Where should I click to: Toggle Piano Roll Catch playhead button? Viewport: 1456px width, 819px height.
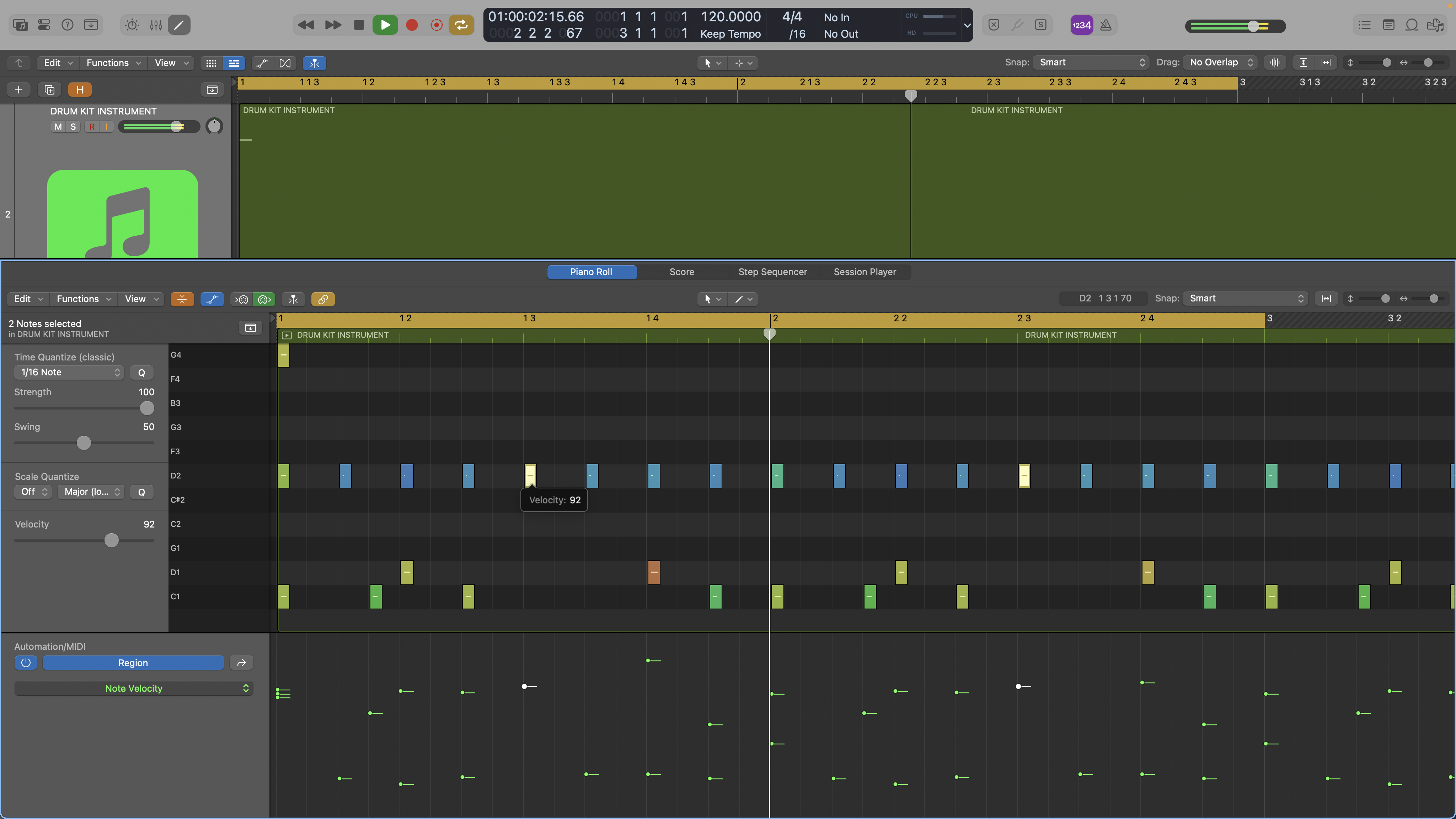pyautogui.click(x=293, y=299)
